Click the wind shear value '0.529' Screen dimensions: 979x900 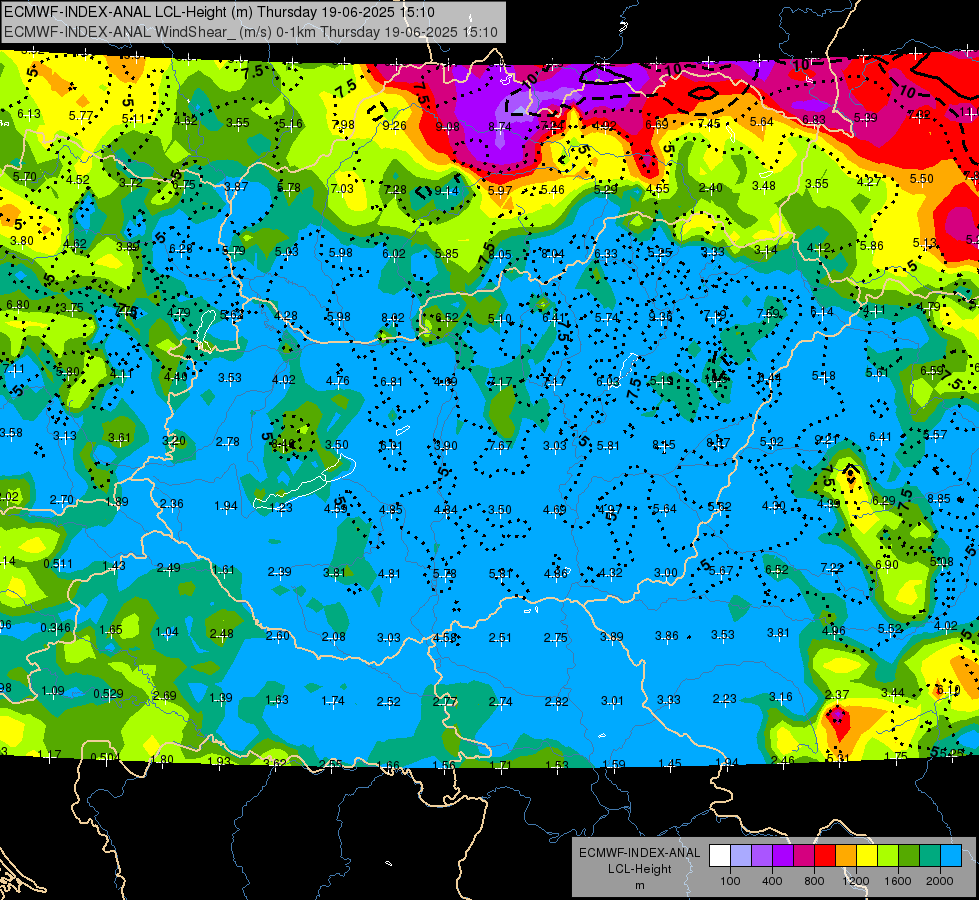point(108,693)
